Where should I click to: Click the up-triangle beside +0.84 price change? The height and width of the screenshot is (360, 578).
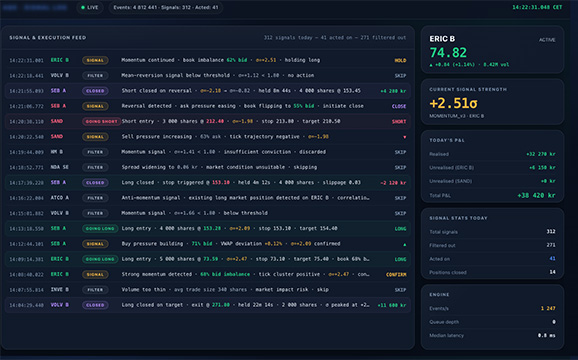point(431,65)
